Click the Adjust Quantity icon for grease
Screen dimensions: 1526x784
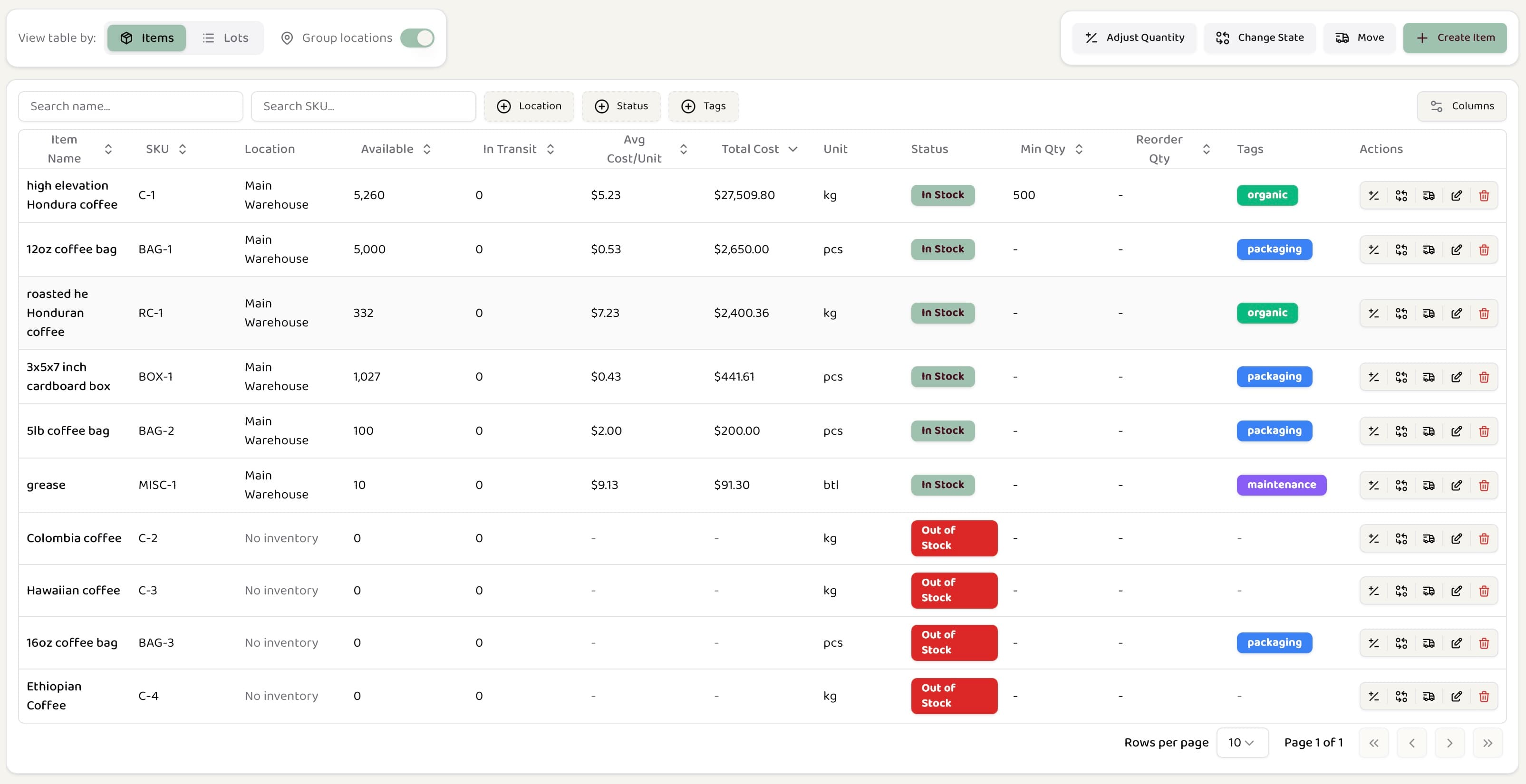[x=1374, y=485]
